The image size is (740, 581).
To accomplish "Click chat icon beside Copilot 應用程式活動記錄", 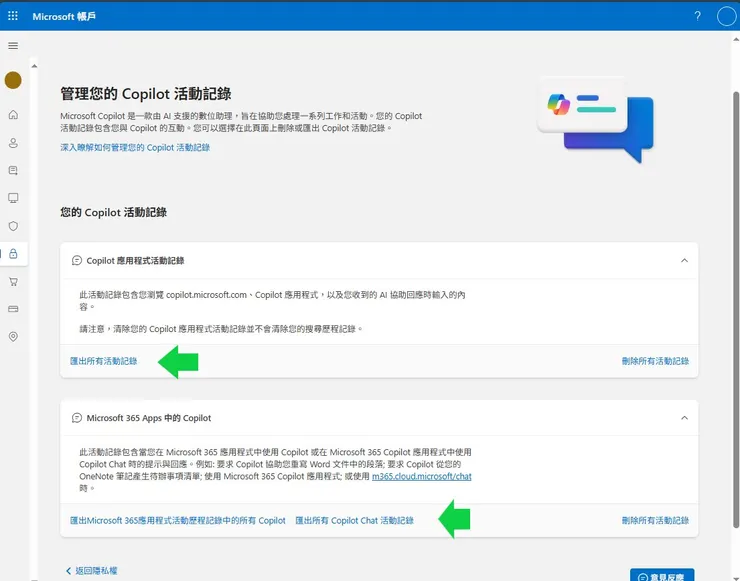I will 76,261.
